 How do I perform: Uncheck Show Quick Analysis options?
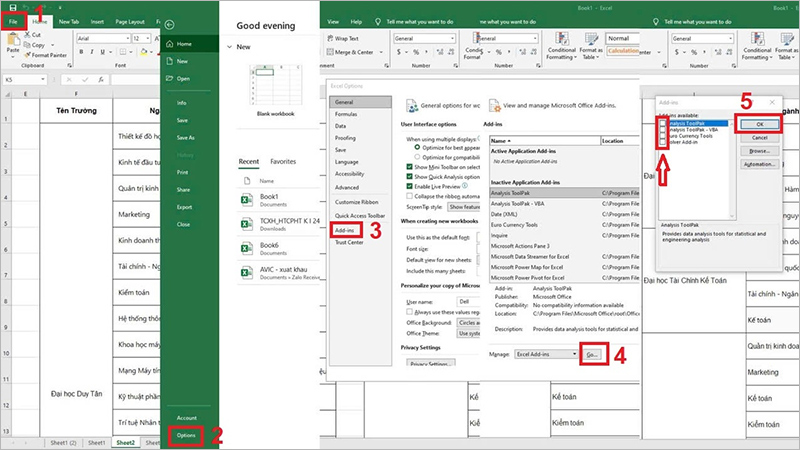409,177
